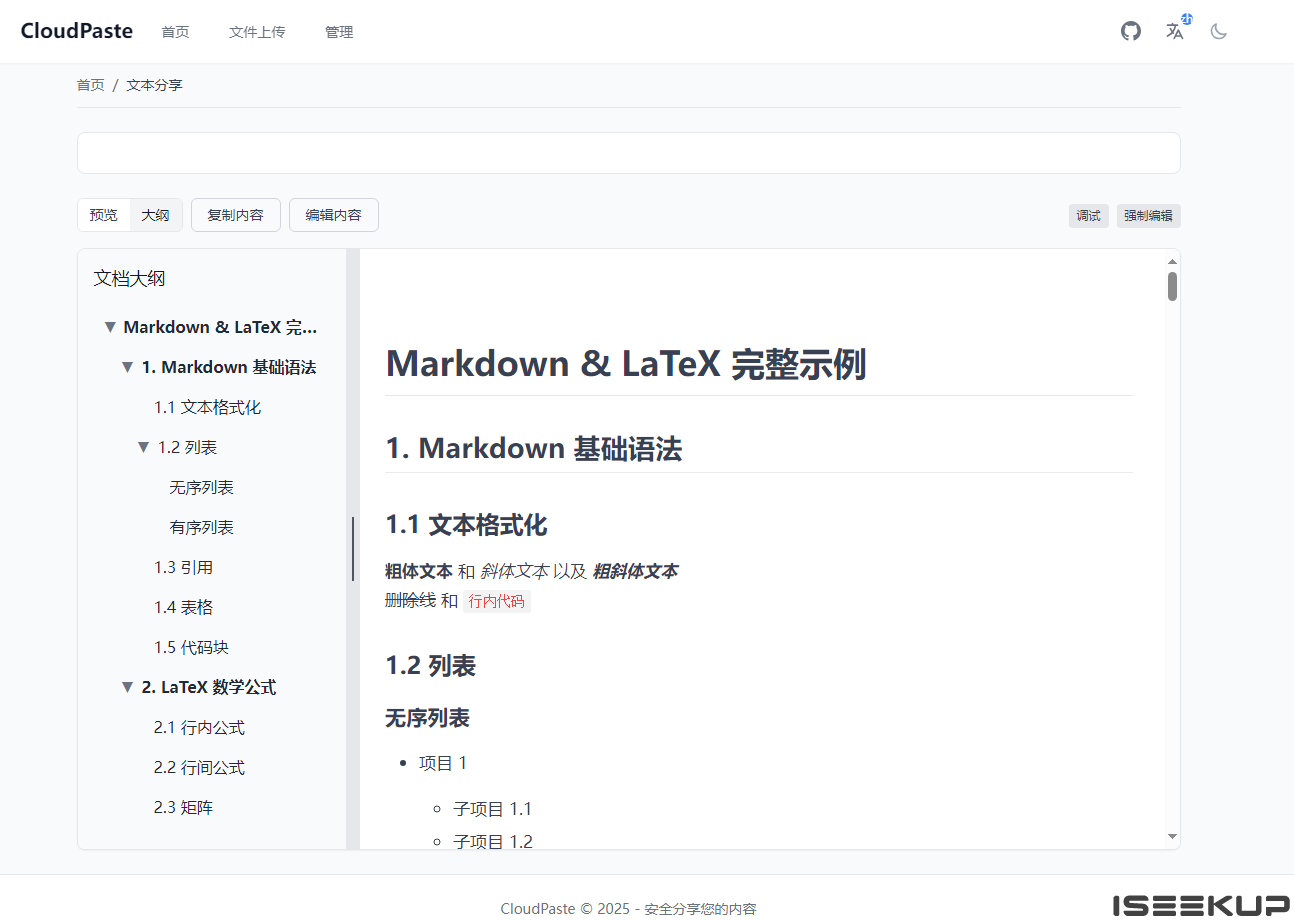
Task: Click the scroll-up arrow of content scrollbar
Action: coord(1172,261)
